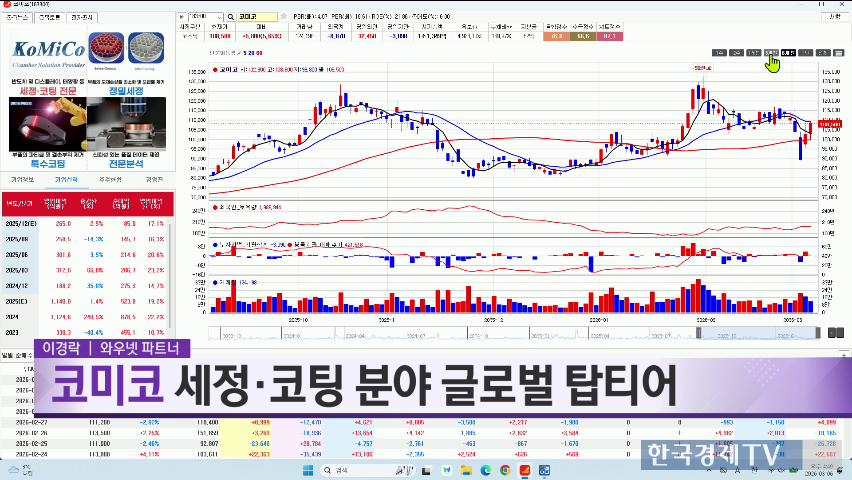This screenshot has height=480, width=852.
Task: Open the Windows Start button in taskbar
Action: point(308,469)
